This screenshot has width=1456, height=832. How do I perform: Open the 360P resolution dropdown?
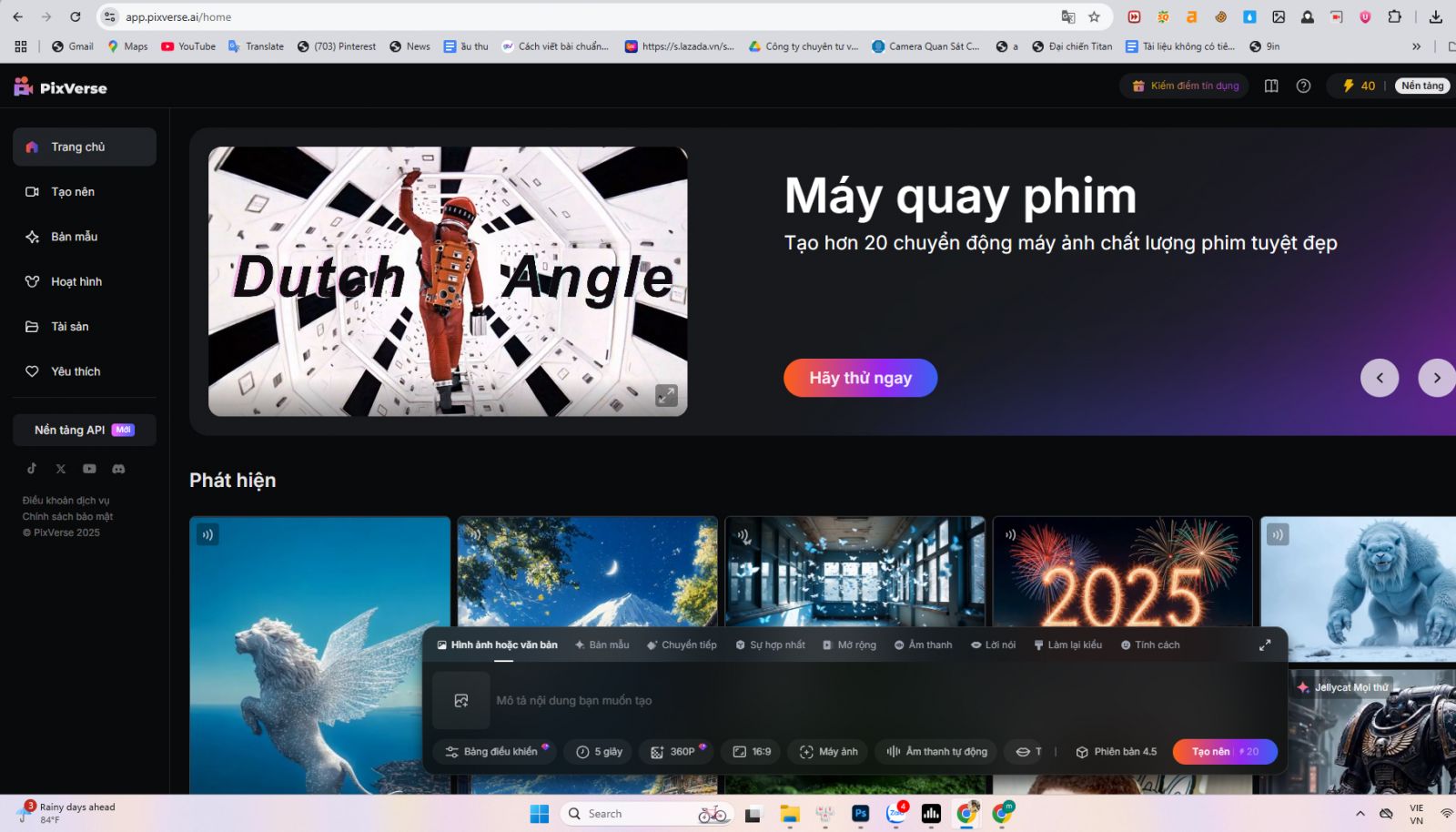pyautogui.click(x=674, y=752)
